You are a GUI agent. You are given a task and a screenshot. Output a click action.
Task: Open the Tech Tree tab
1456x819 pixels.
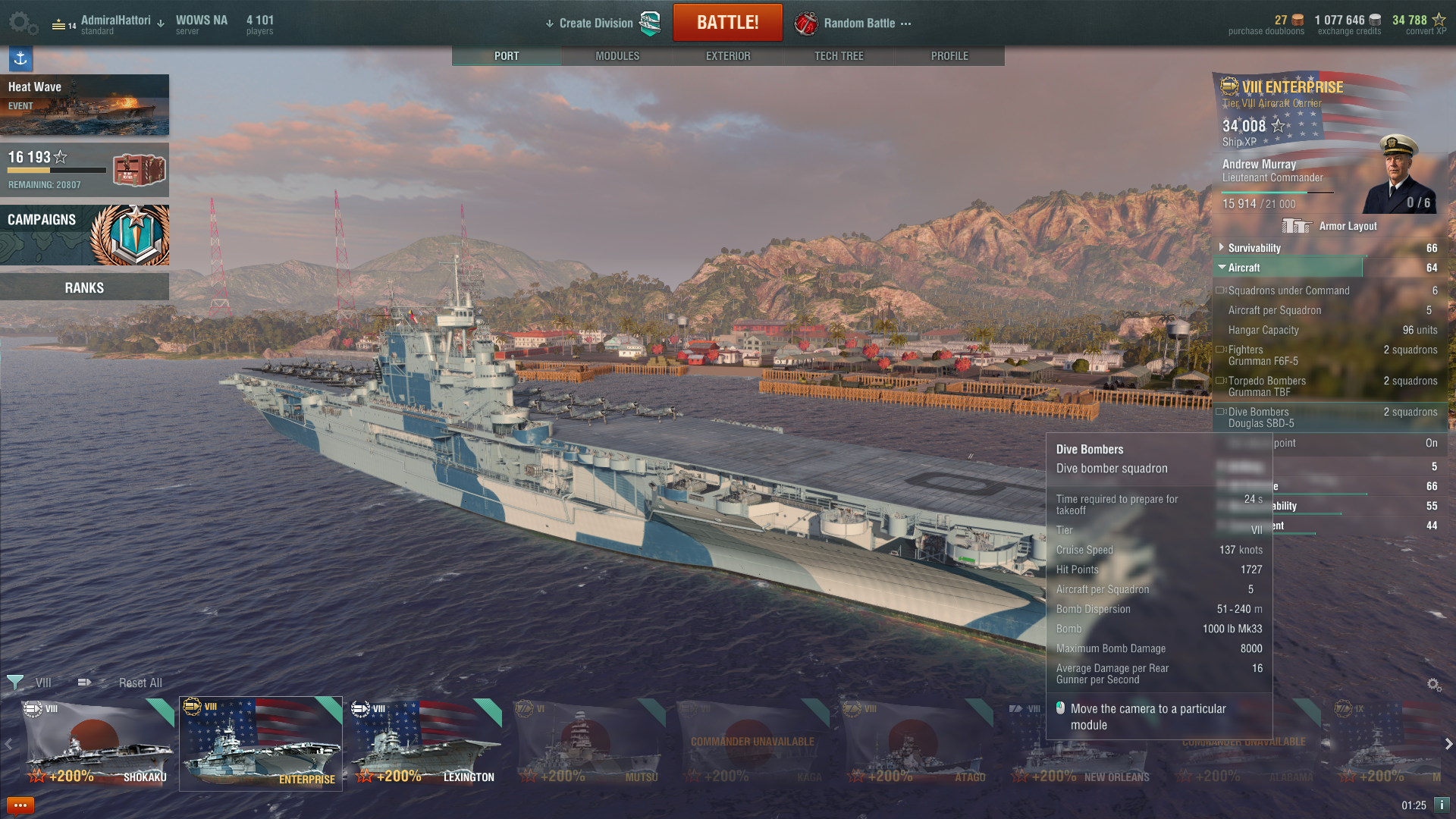[839, 56]
